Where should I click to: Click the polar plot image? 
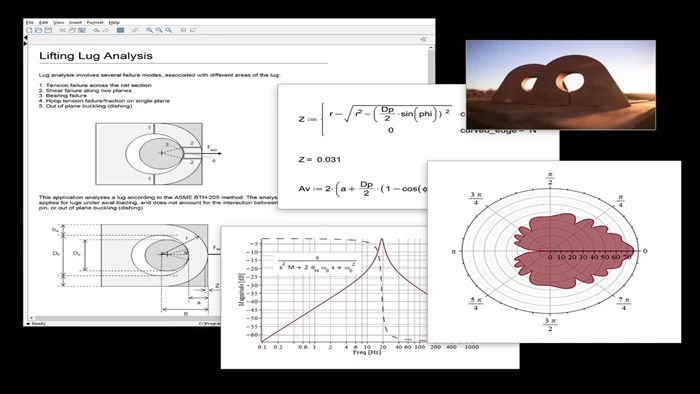(x=554, y=252)
